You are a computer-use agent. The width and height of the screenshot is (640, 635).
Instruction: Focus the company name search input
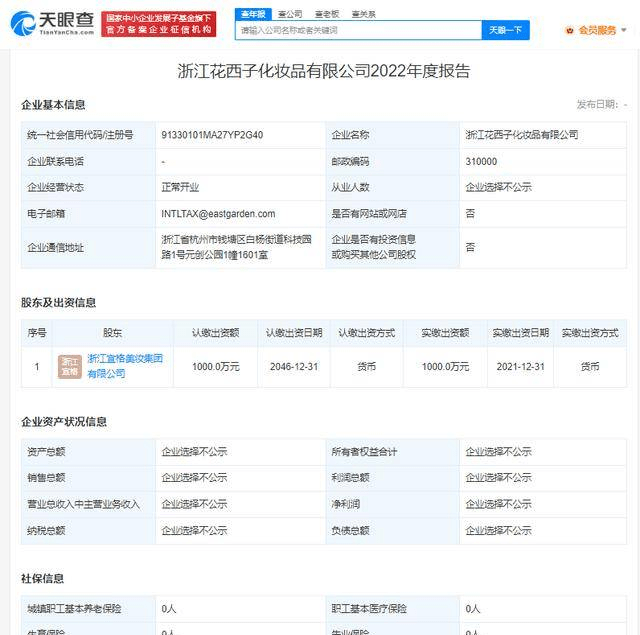click(358, 31)
